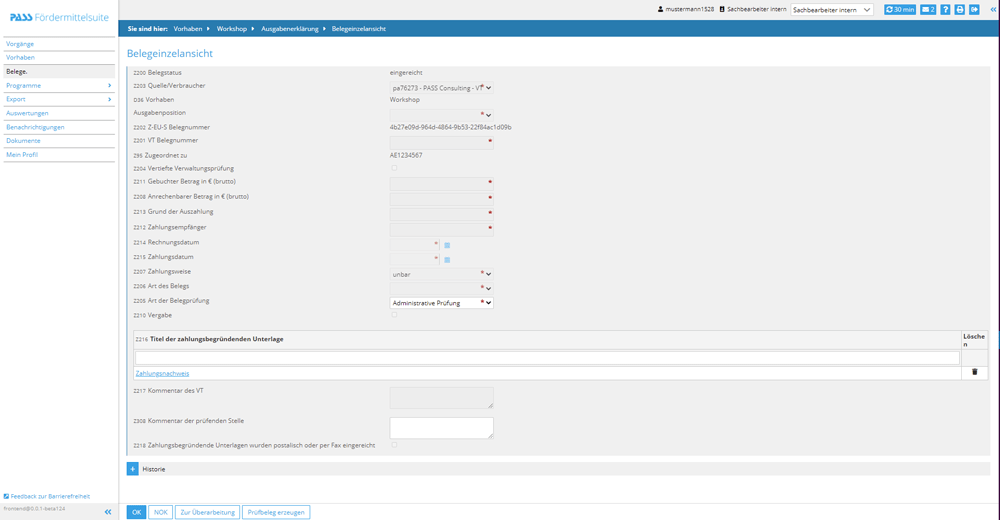The width and height of the screenshot is (1000, 520).
Task: Click the Prüfbeleg erzeugen button
Action: (276, 512)
